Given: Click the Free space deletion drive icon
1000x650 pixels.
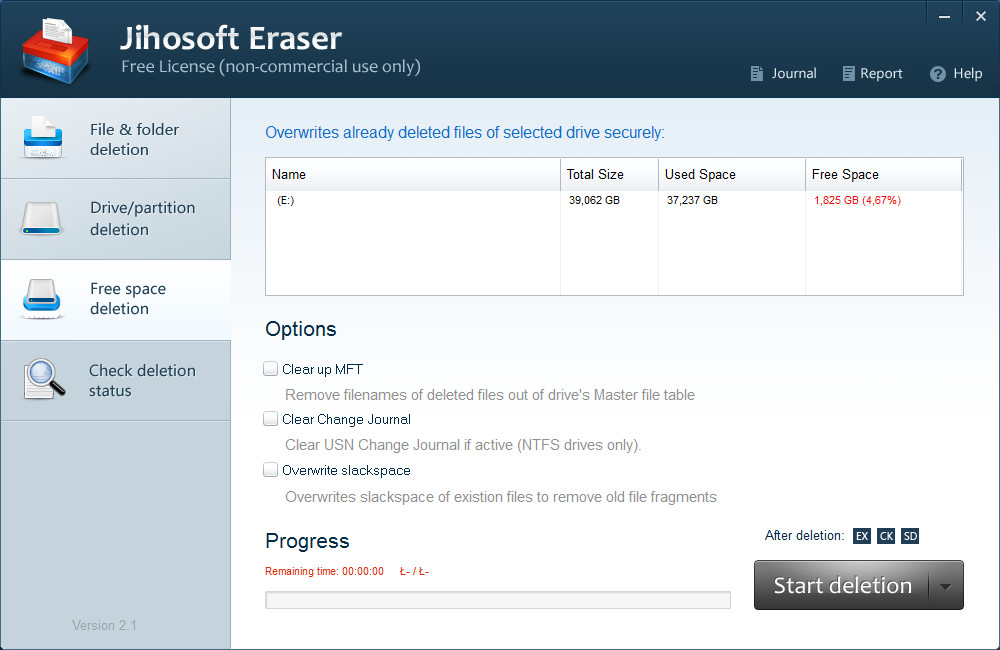Looking at the screenshot, I should point(41,299).
